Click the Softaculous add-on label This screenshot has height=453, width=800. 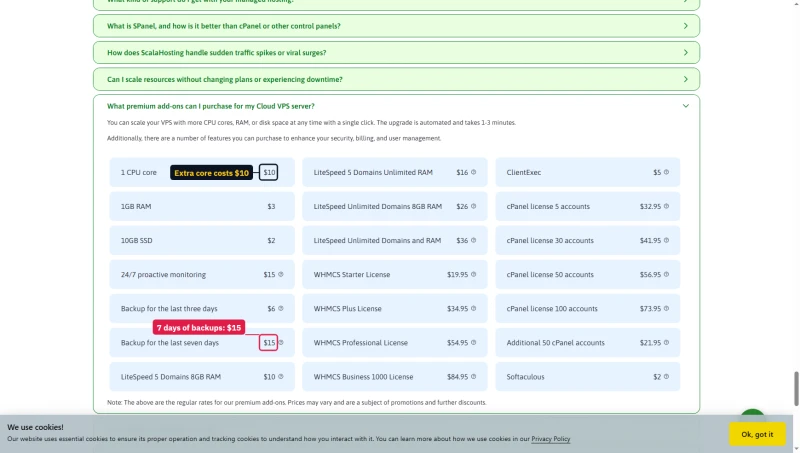click(x=525, y=376)
